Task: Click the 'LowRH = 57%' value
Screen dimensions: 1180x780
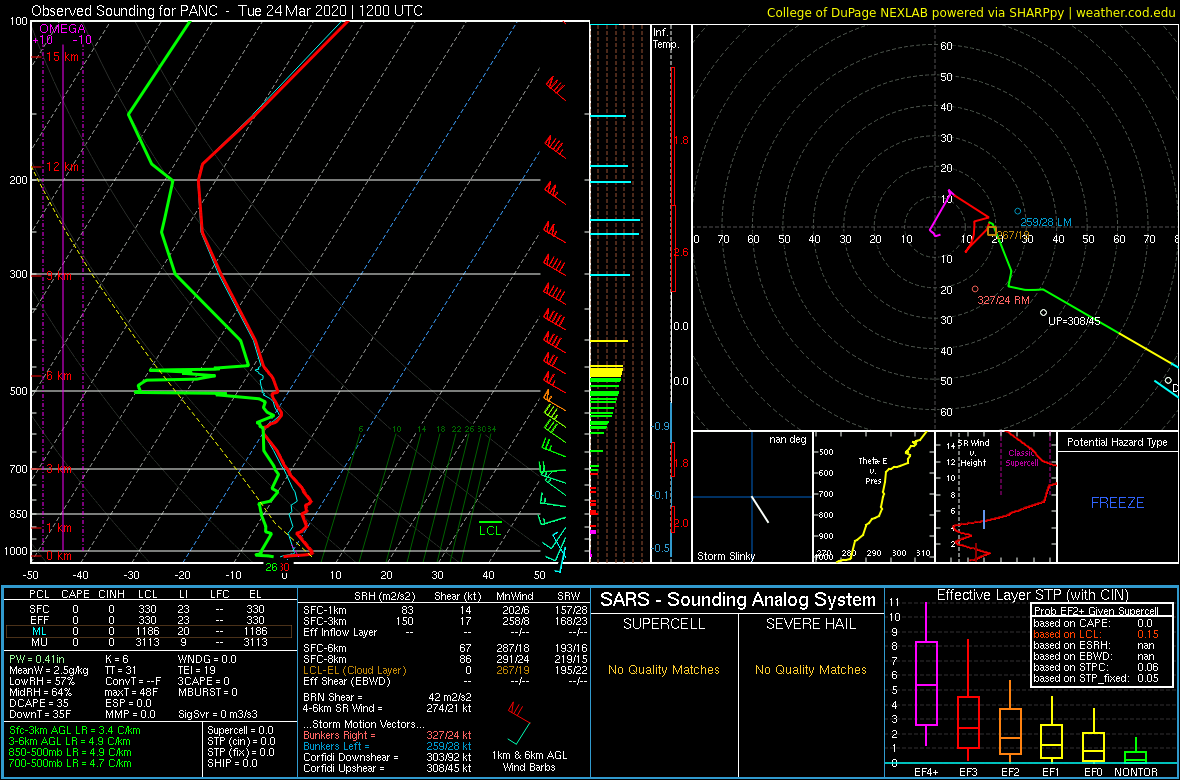Action: [x=42, y=682]
